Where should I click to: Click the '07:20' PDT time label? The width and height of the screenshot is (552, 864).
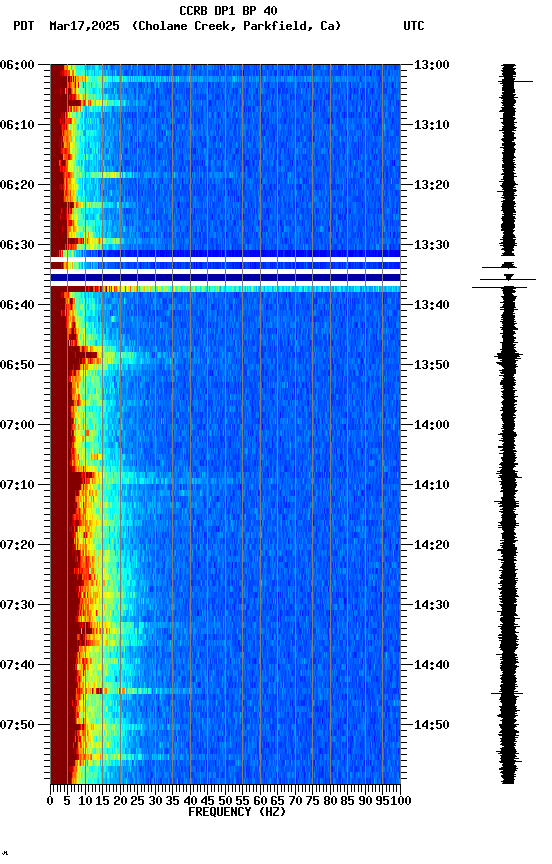pyautogui.click(x=17, y=545)
